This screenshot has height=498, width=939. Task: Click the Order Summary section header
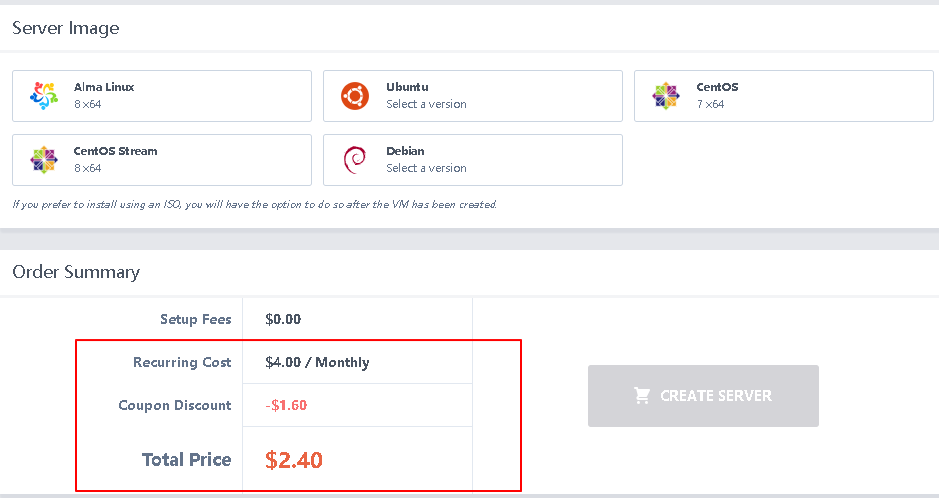pyautogui.click(x=76, y=272)
